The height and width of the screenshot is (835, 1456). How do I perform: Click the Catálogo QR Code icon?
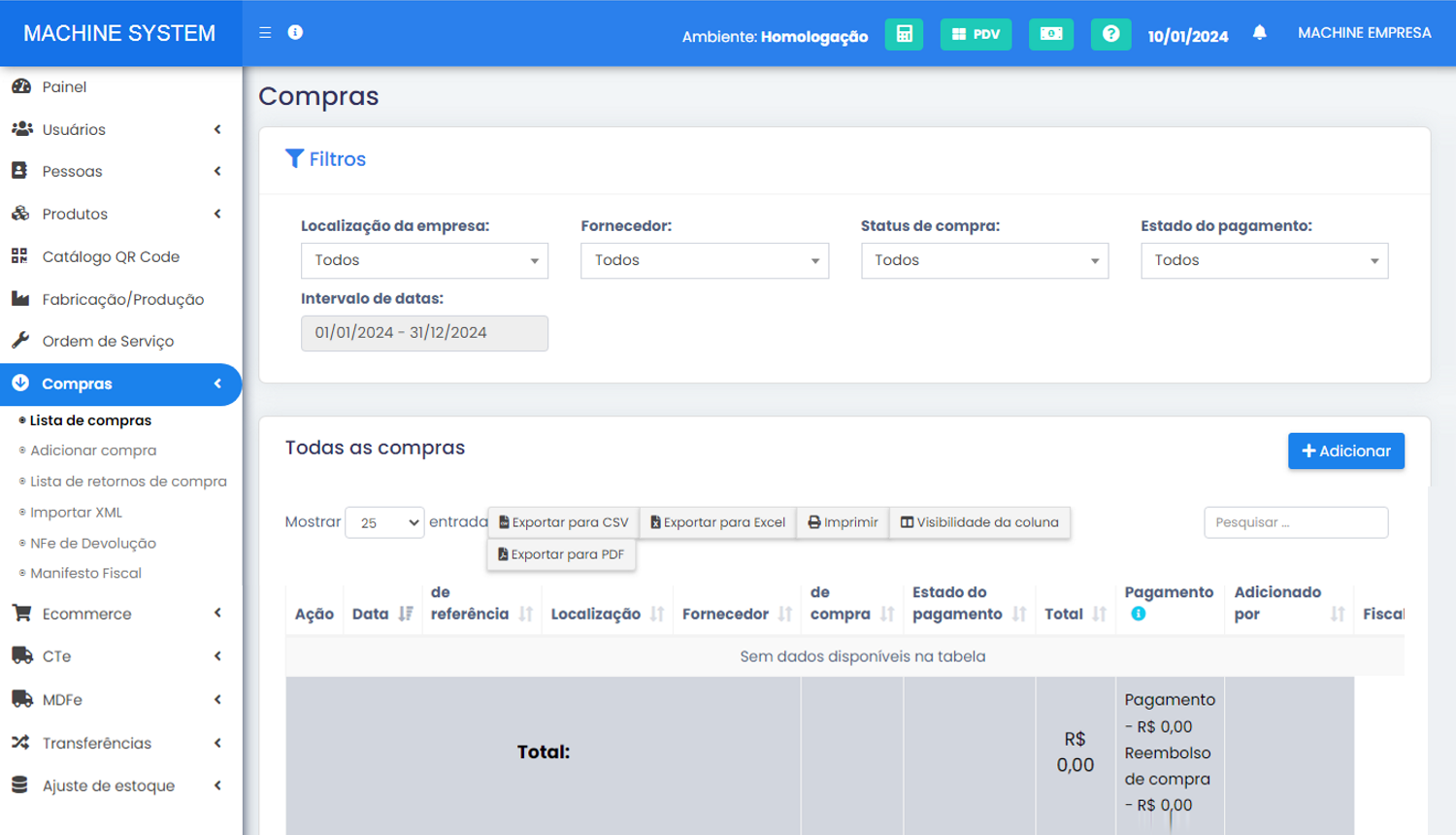tap(19, 256)
